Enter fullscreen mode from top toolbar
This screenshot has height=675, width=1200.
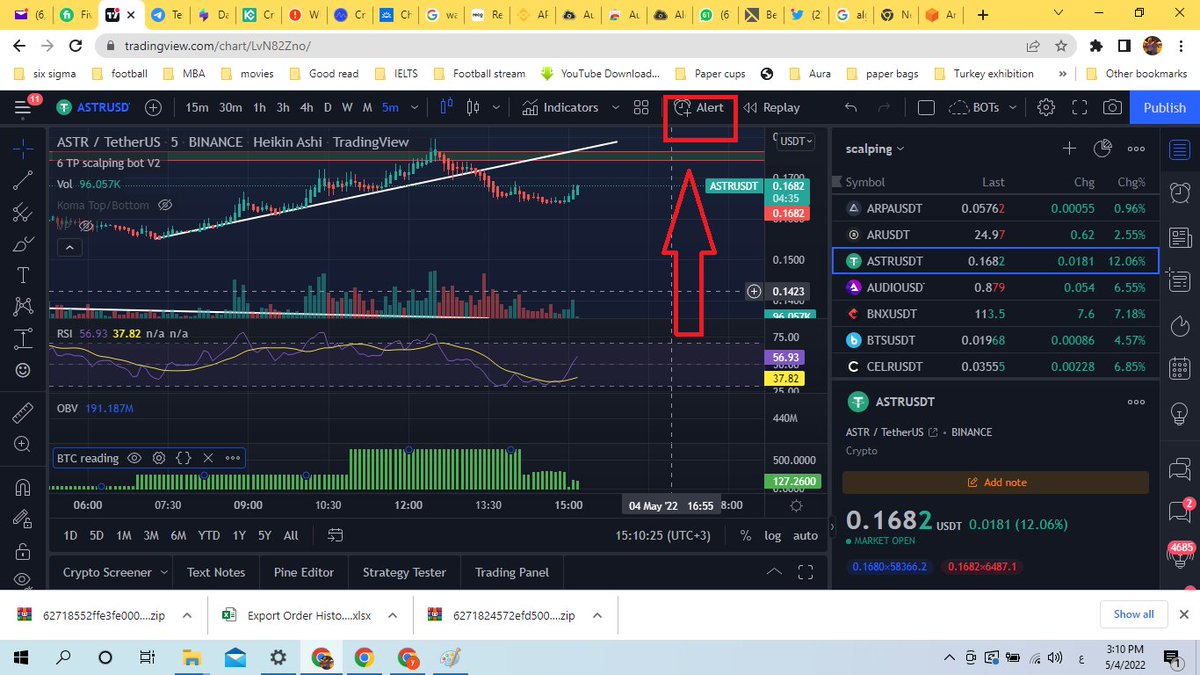(1079, 107)
